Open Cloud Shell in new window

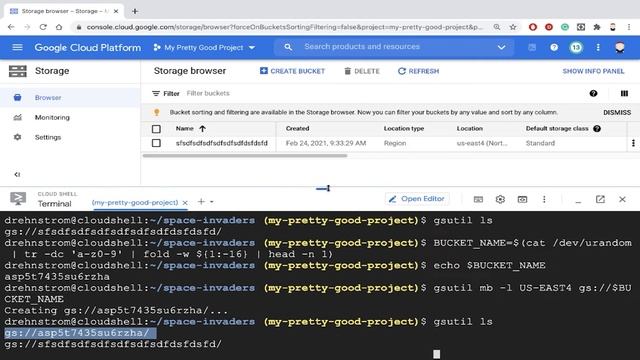(600, 199)
